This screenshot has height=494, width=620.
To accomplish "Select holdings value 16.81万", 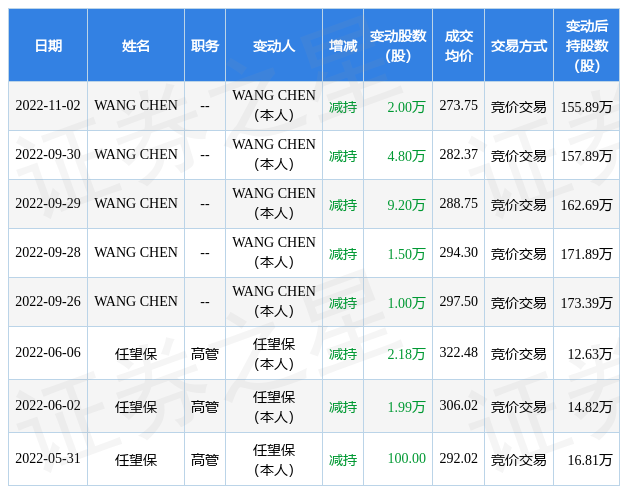I will point(590,460).
